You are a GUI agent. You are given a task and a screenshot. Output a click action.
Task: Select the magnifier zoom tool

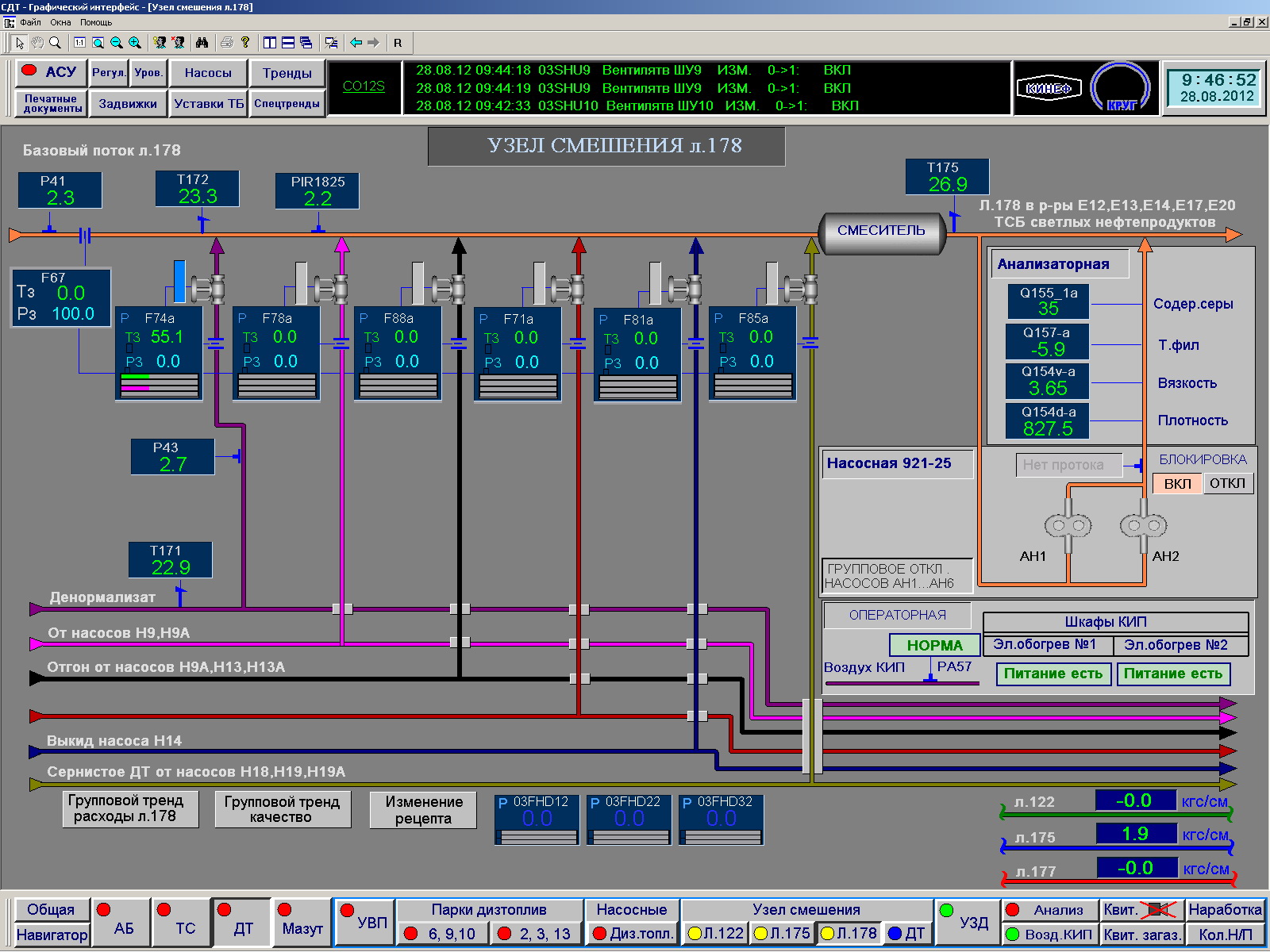click(55, 43)
